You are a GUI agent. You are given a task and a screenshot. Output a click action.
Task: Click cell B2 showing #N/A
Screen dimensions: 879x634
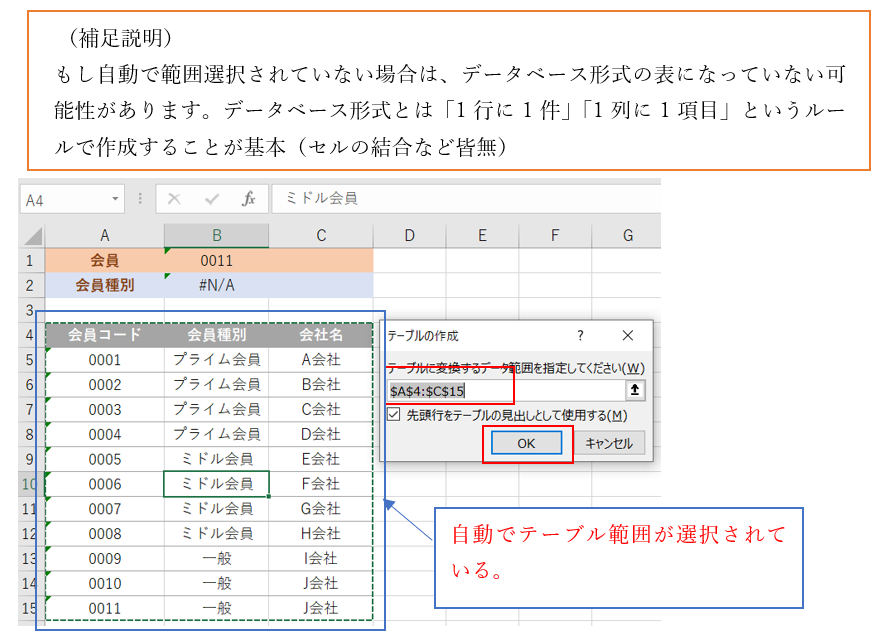coord(216,285)
